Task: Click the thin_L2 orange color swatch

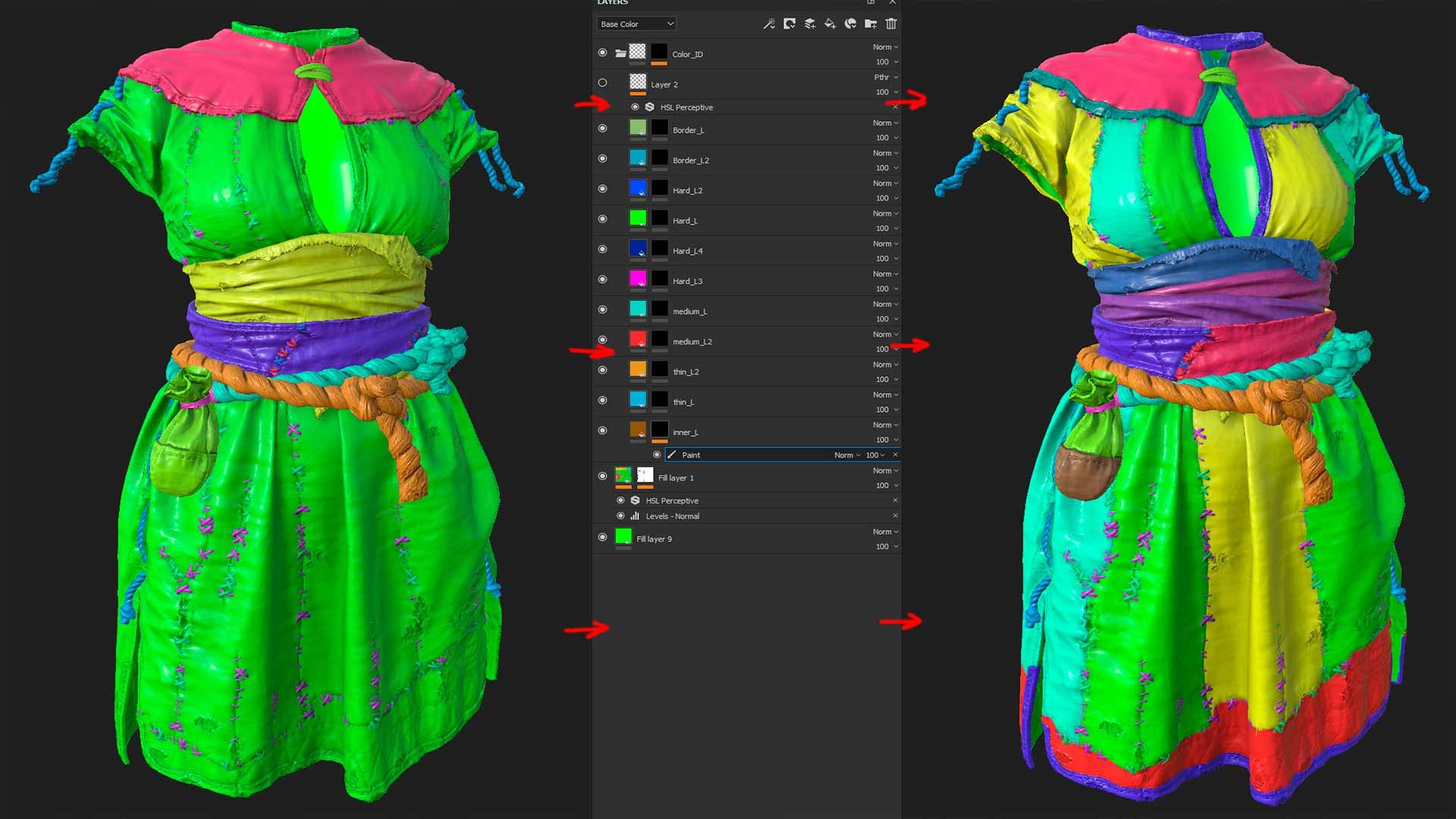Action: pos(638,369)
